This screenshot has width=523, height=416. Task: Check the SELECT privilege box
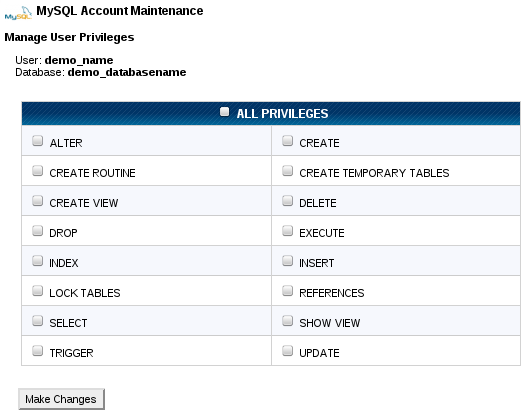coord(38,321)
